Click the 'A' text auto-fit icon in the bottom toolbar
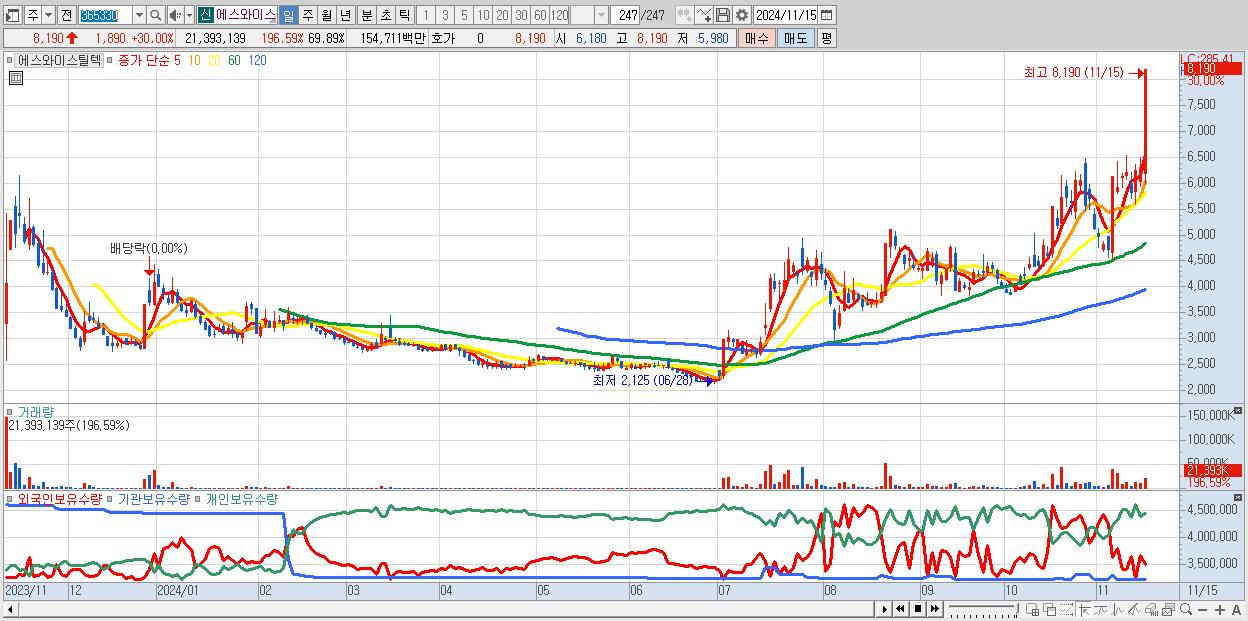 point(1236,609)
